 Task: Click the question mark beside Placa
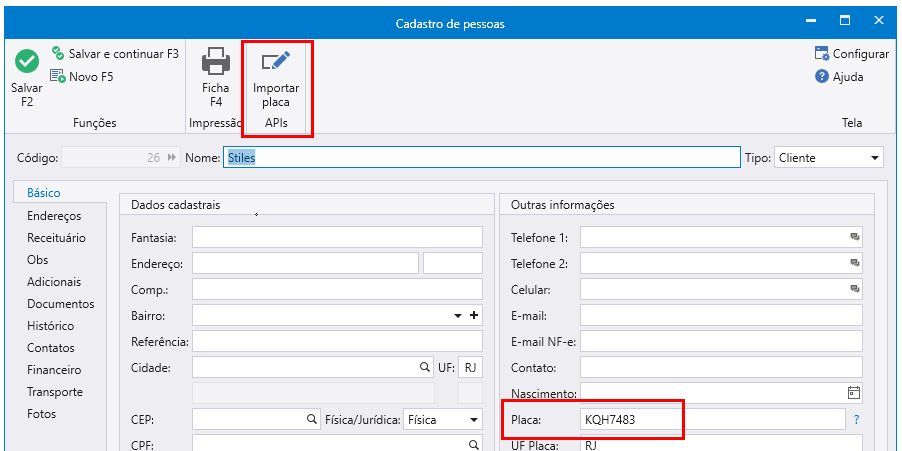click(857, 420)
